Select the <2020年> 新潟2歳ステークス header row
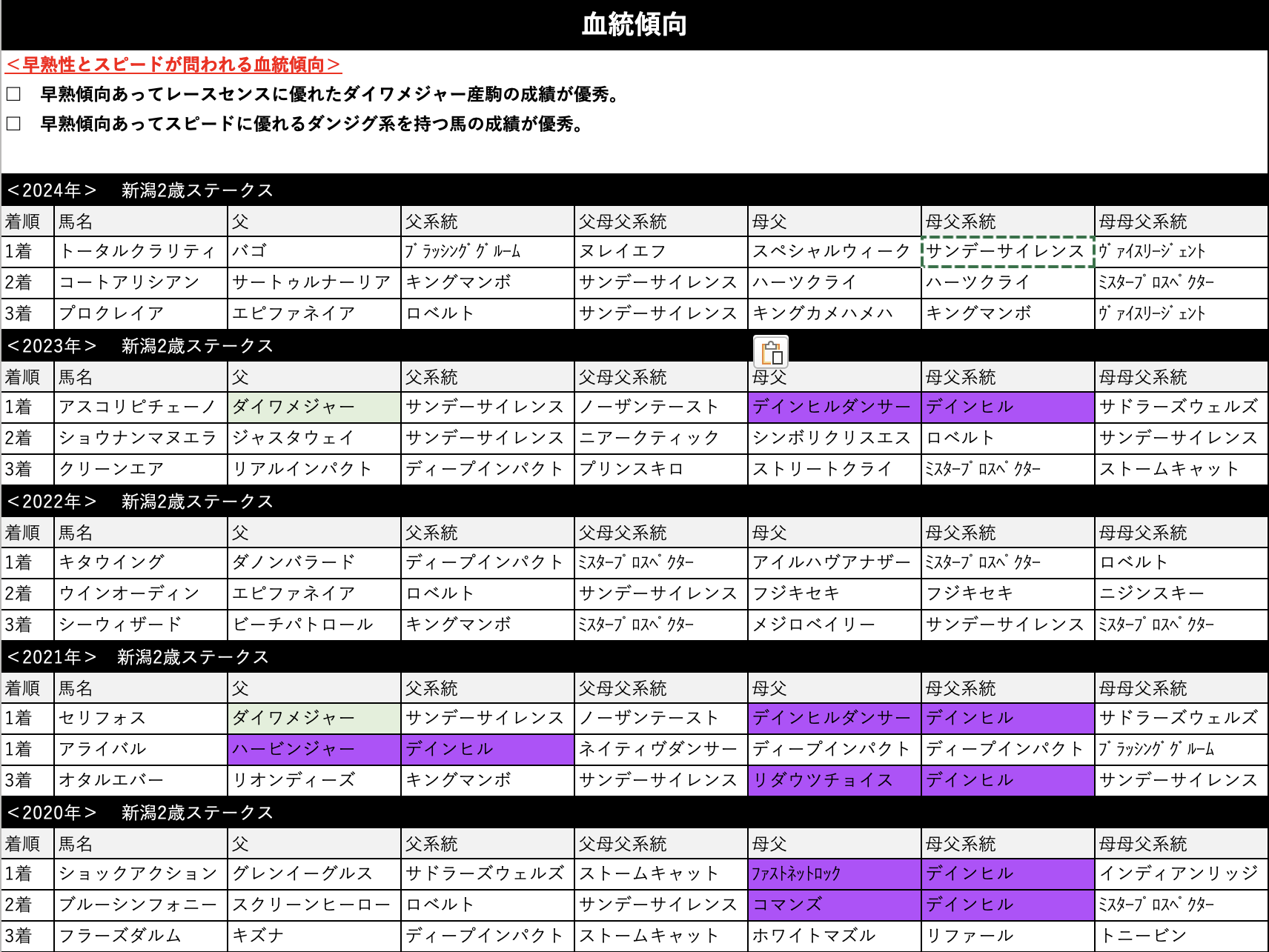This screenshot has width=1269, height=952. tap(634, 812)
